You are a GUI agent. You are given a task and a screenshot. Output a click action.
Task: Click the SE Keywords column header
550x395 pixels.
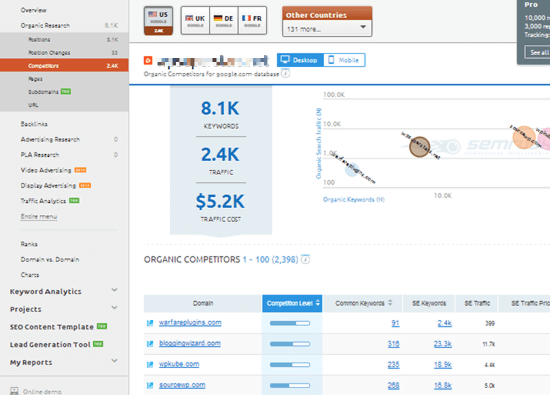coord(429,303)
